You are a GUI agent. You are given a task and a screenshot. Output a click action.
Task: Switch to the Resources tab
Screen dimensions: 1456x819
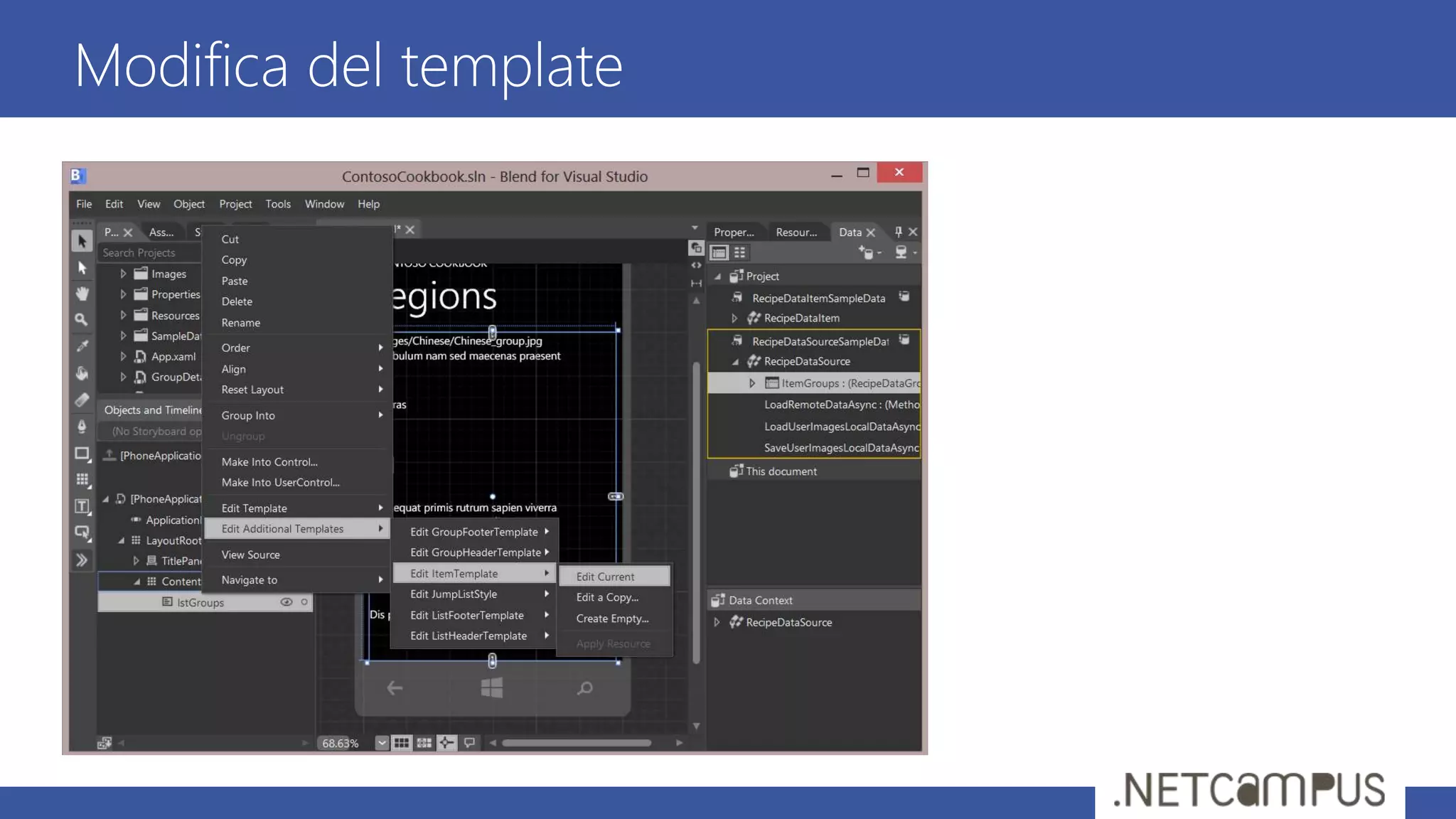[x=796, y=232]
